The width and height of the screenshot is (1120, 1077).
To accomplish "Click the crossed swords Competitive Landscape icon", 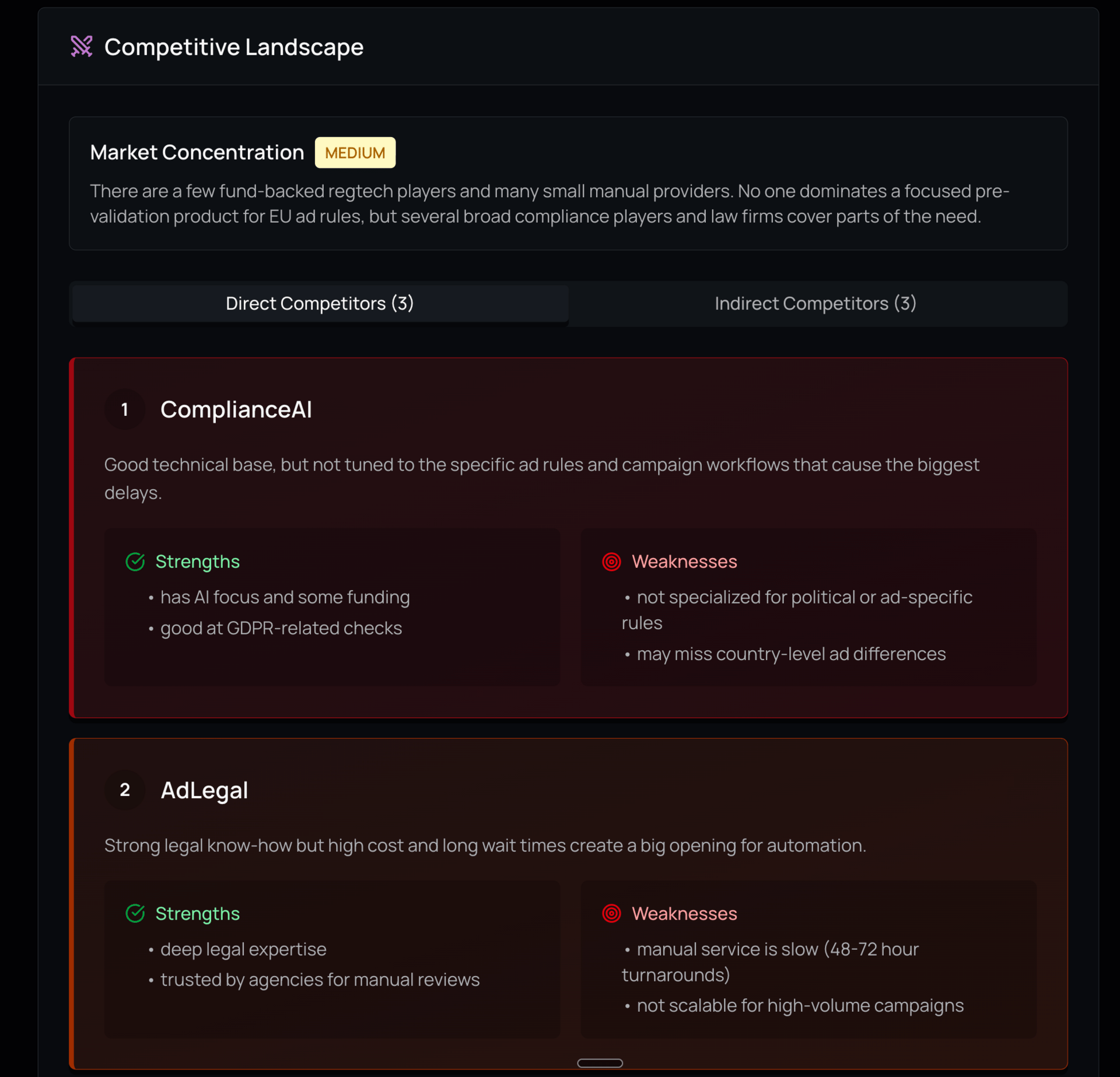I will pyautogui.click(x=82, y=47).
